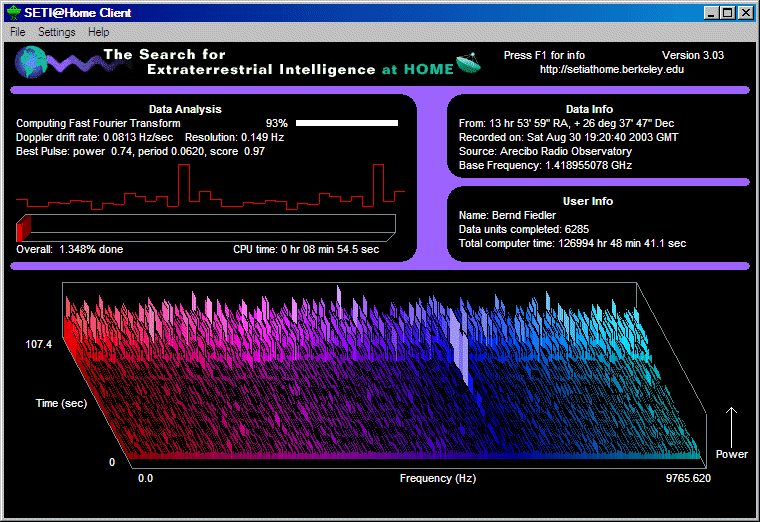The width and height of the screenshot is (760, 522).
Task: Click the '107.4' time axis value
Action: 38,345
